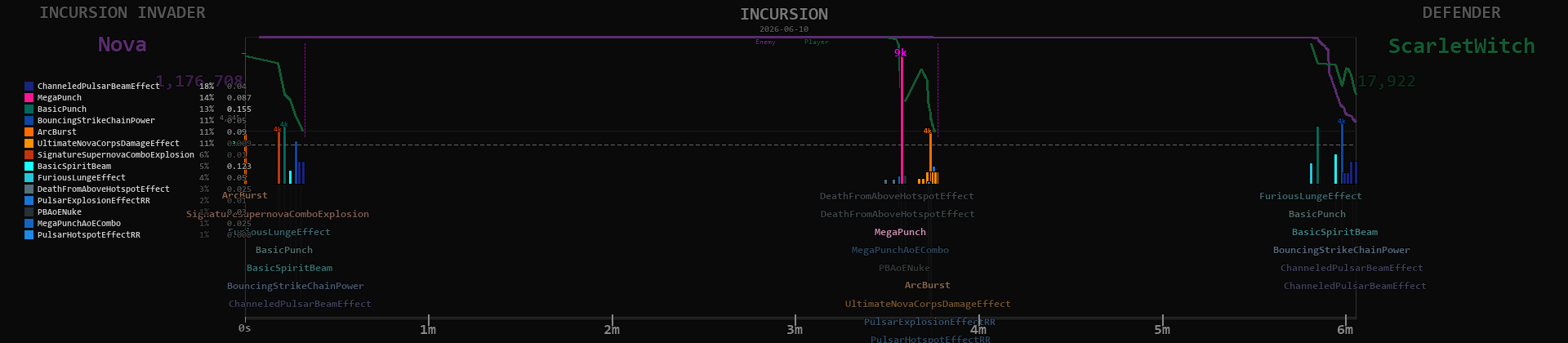Jump to the 2m timeline tick
The image size is (1568, 343).
[x=612, y=330]
